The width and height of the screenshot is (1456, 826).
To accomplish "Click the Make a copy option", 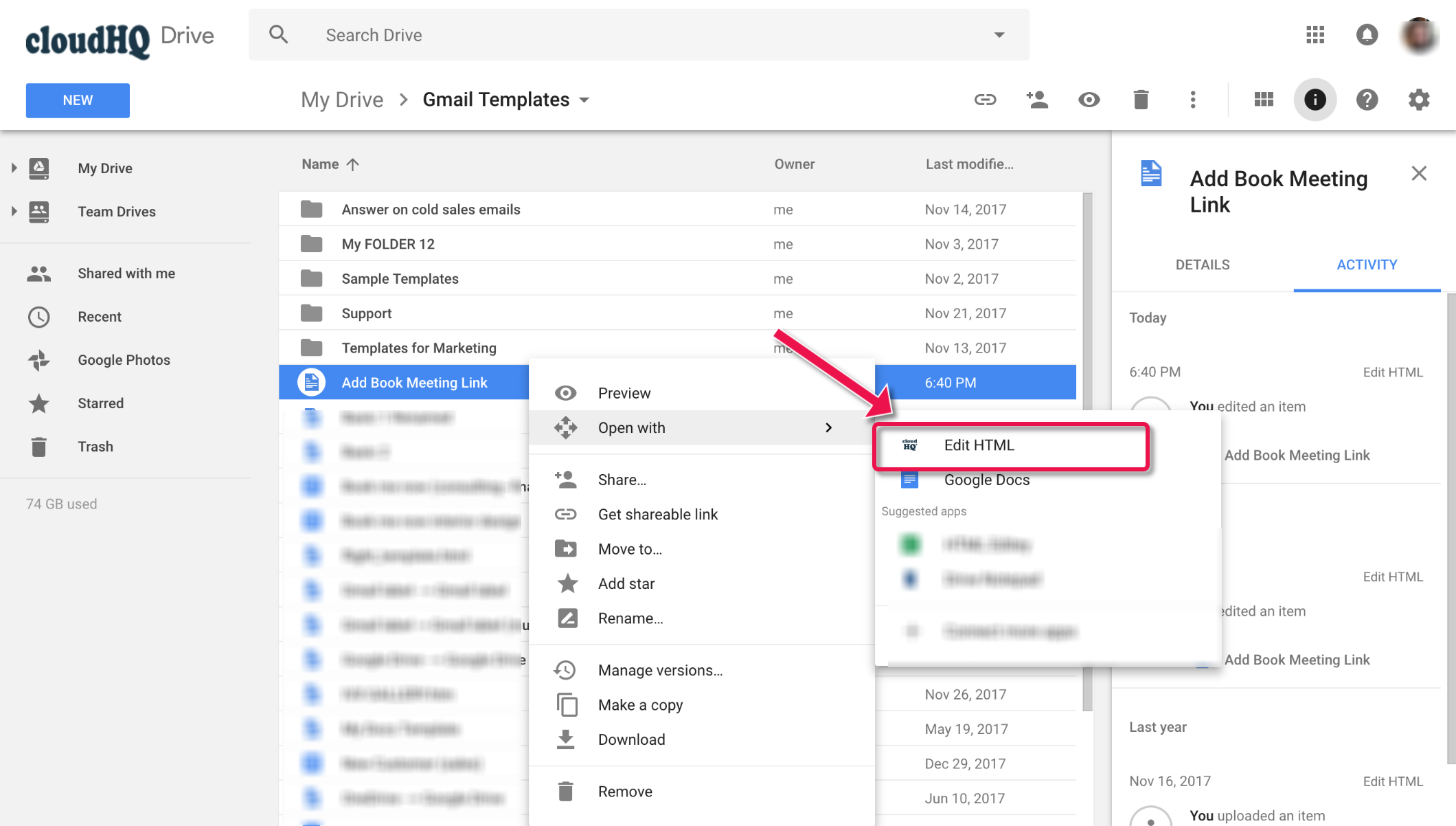I will point(640,705).
